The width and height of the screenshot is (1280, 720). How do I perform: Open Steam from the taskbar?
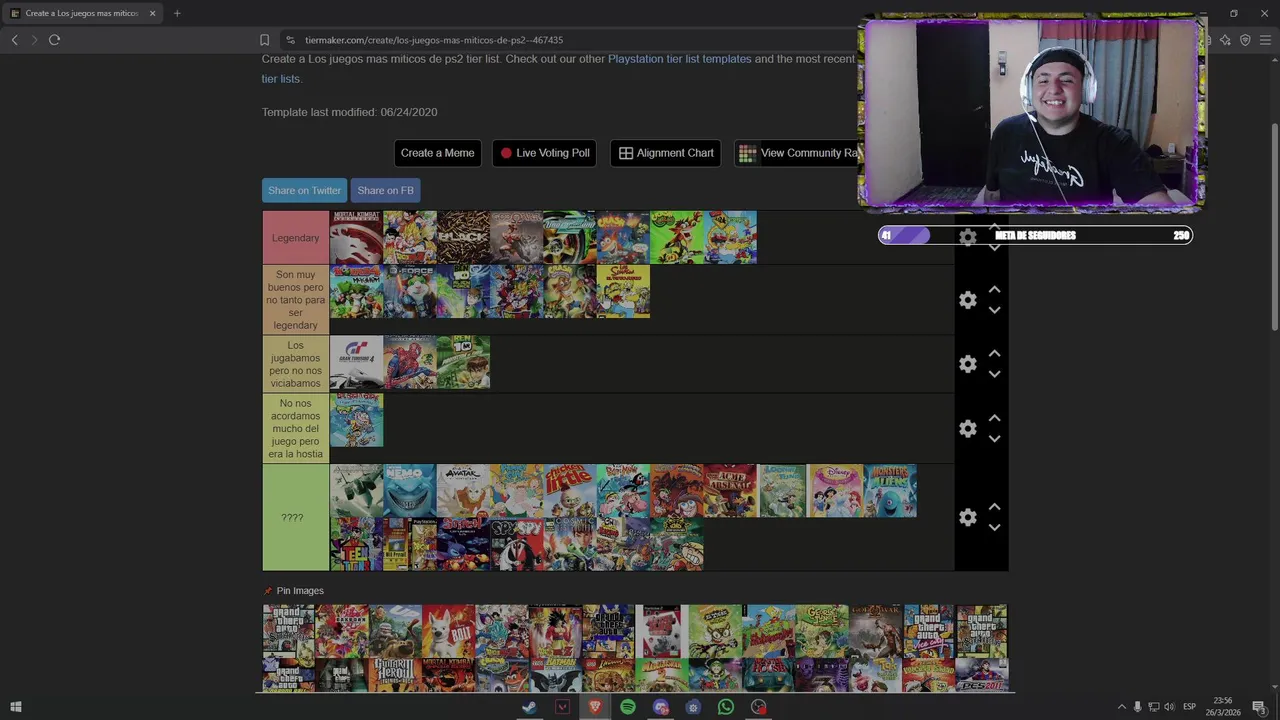point(529,707)
